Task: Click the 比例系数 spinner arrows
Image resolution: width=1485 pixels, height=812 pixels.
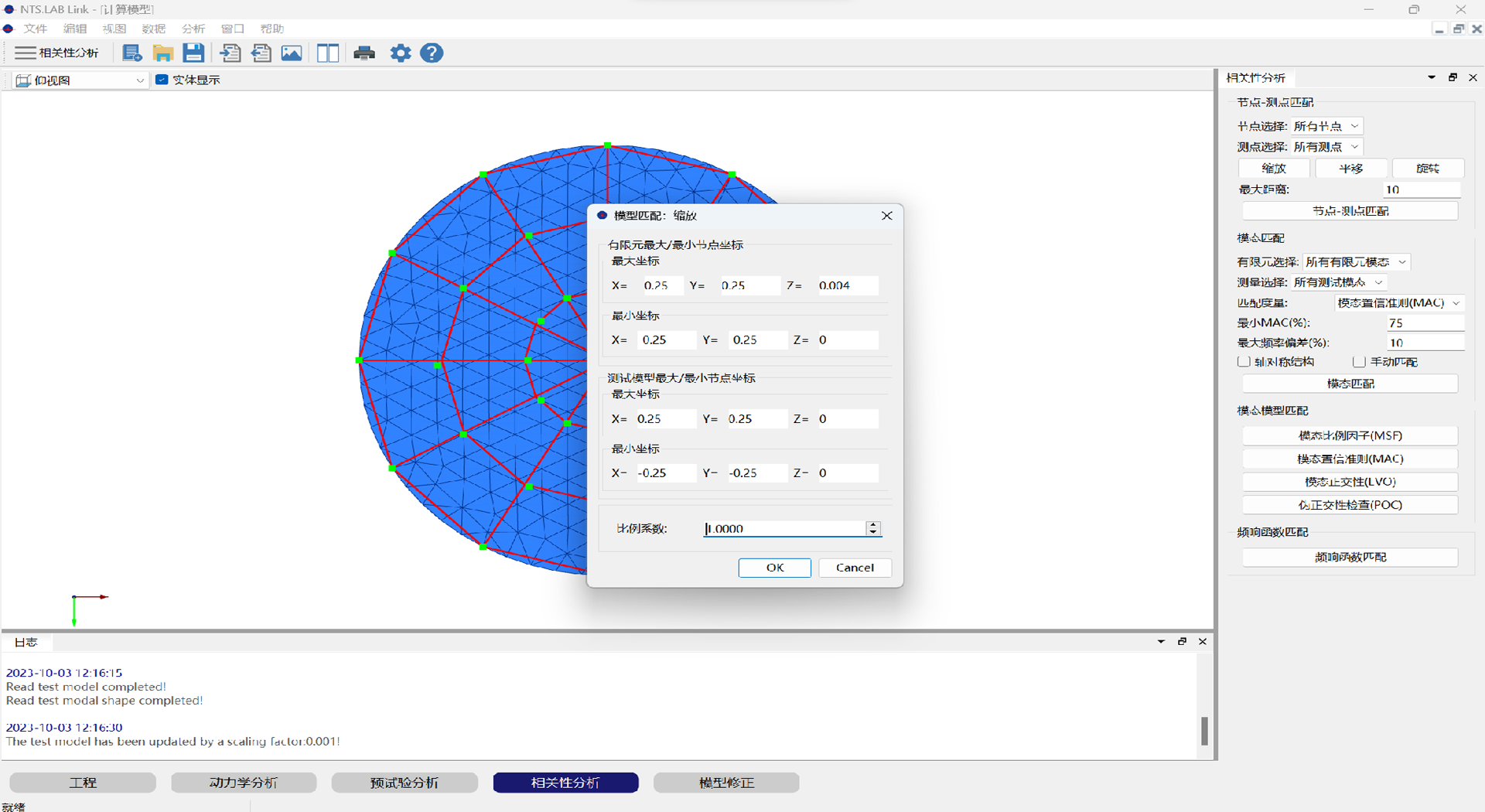Action: pos(873,528)
